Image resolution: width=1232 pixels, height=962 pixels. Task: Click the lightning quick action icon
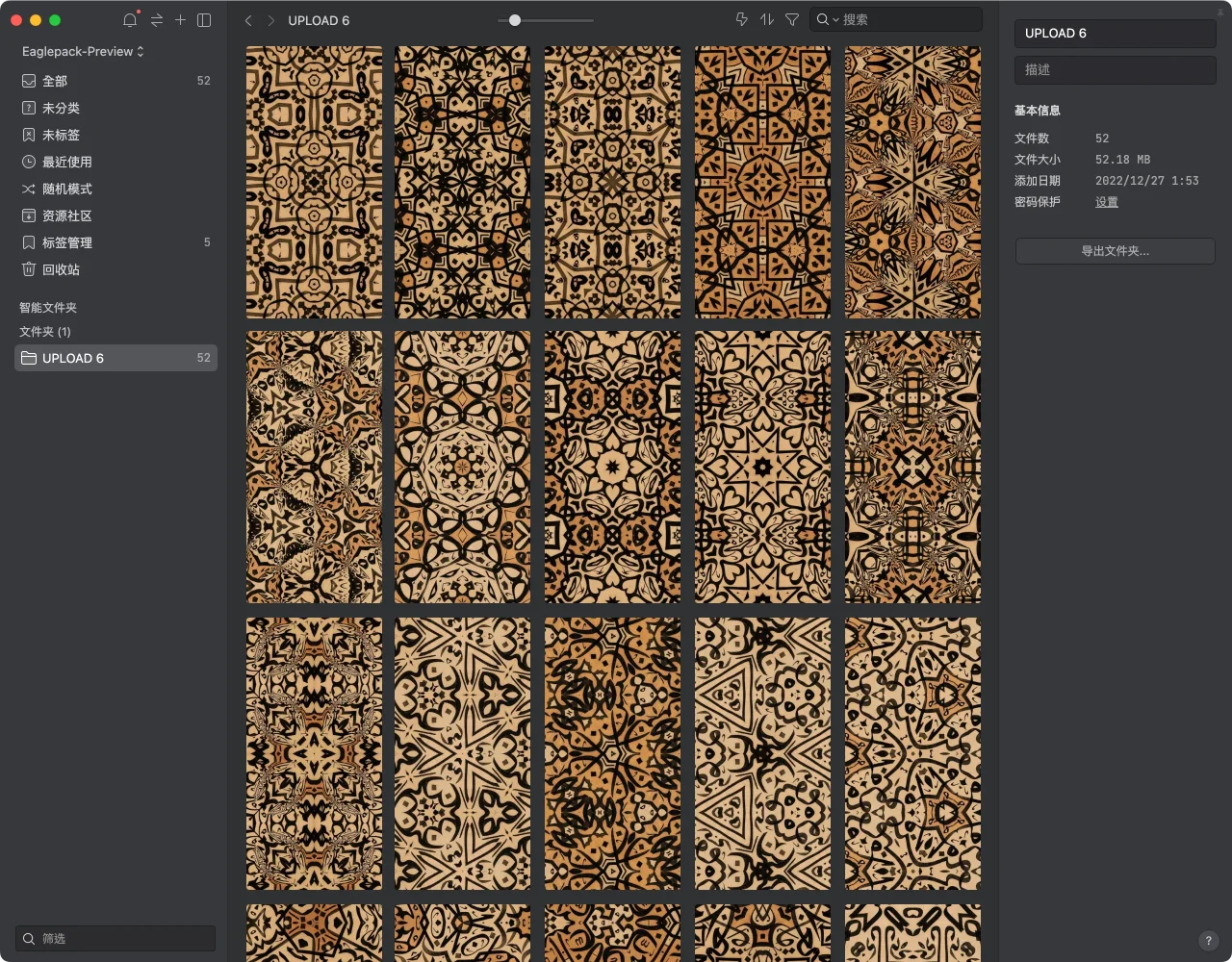coord(741,19)
